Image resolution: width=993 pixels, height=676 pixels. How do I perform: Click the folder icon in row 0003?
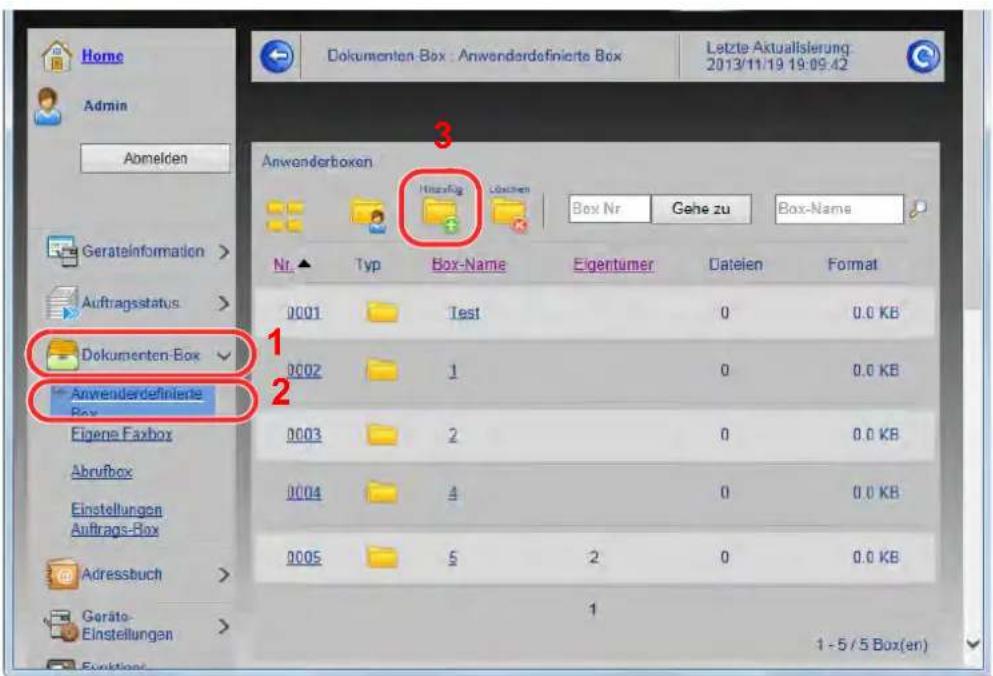[x=382, y=435]
